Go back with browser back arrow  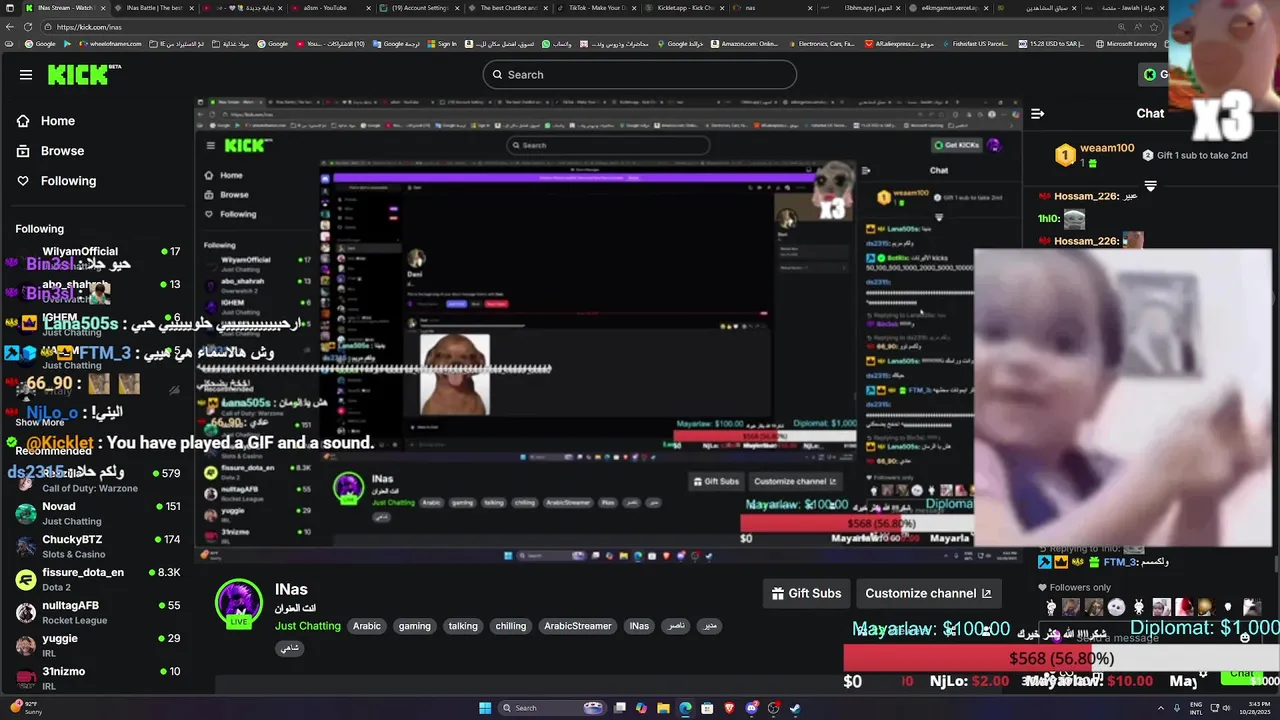point(8,27)
